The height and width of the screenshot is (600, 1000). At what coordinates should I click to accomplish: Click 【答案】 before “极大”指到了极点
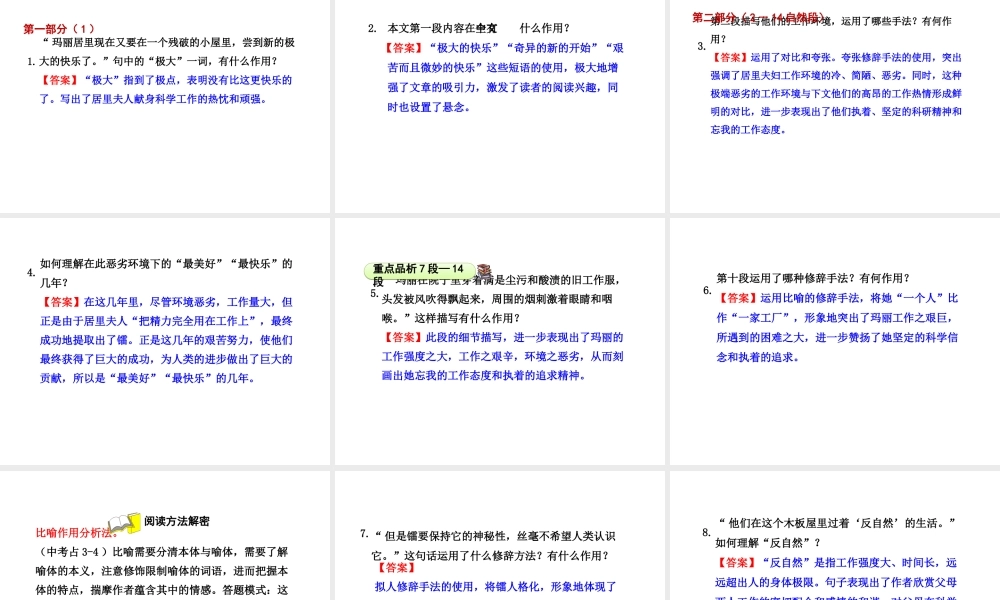57,80
